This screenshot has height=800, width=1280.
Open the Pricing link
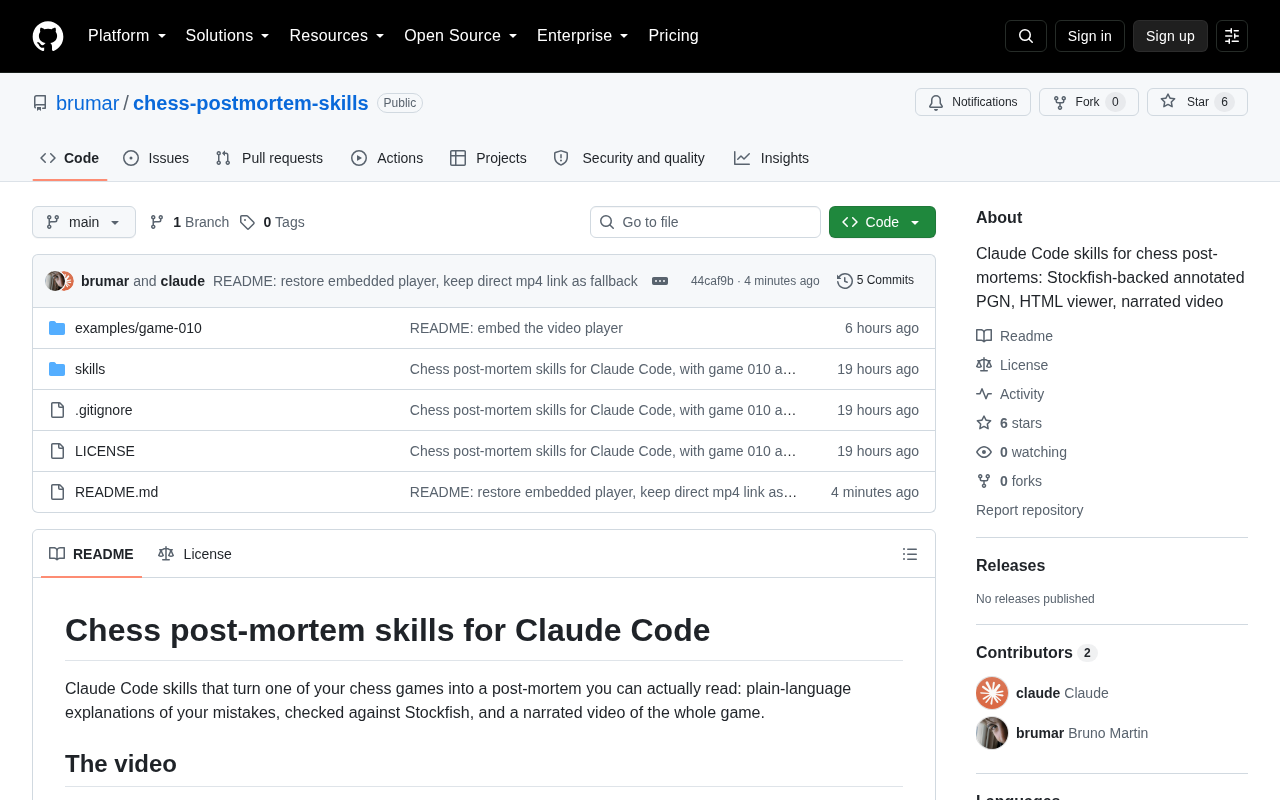673,36
